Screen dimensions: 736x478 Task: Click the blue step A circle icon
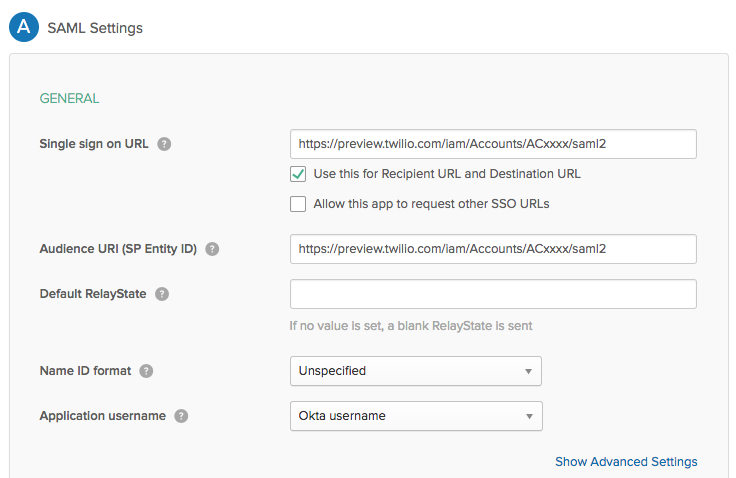coord(24,27)
